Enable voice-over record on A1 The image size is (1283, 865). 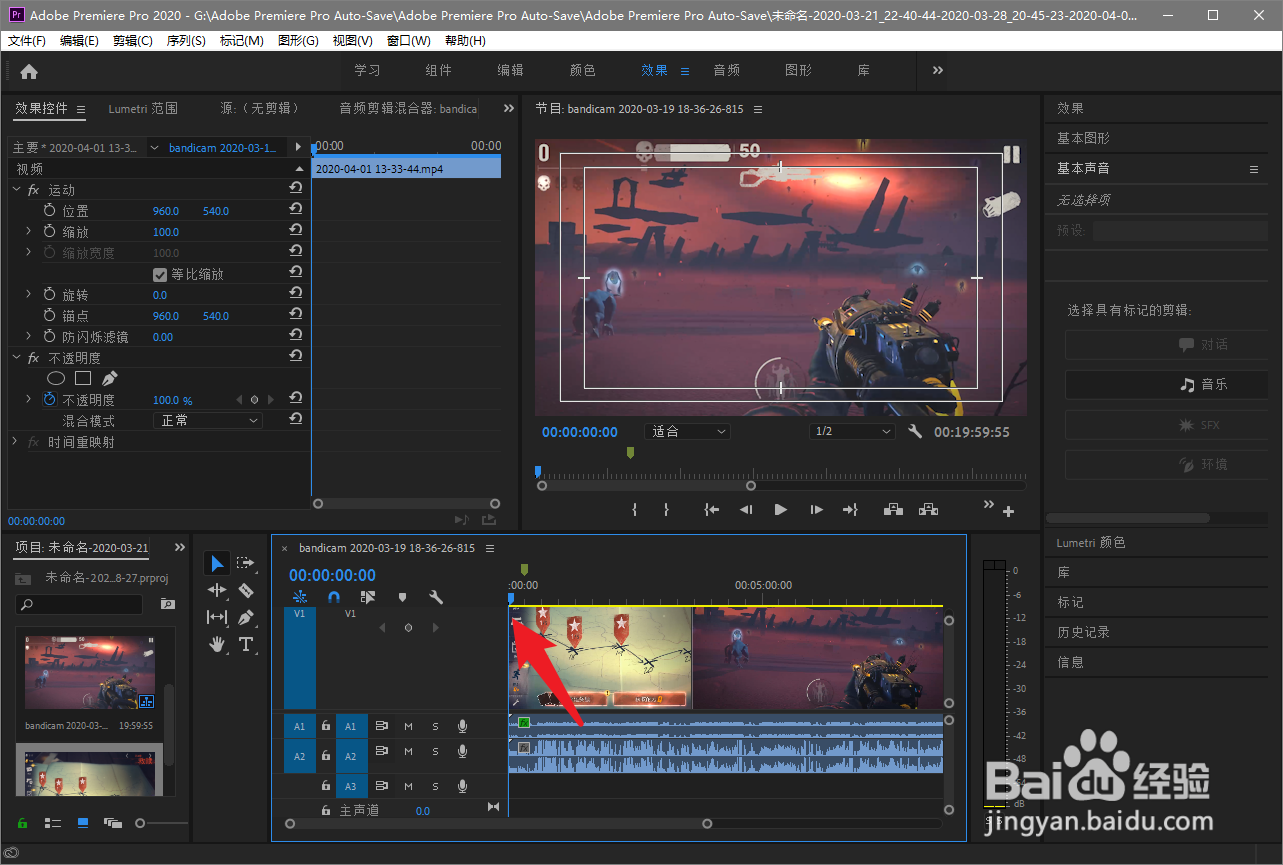[462, 726]
